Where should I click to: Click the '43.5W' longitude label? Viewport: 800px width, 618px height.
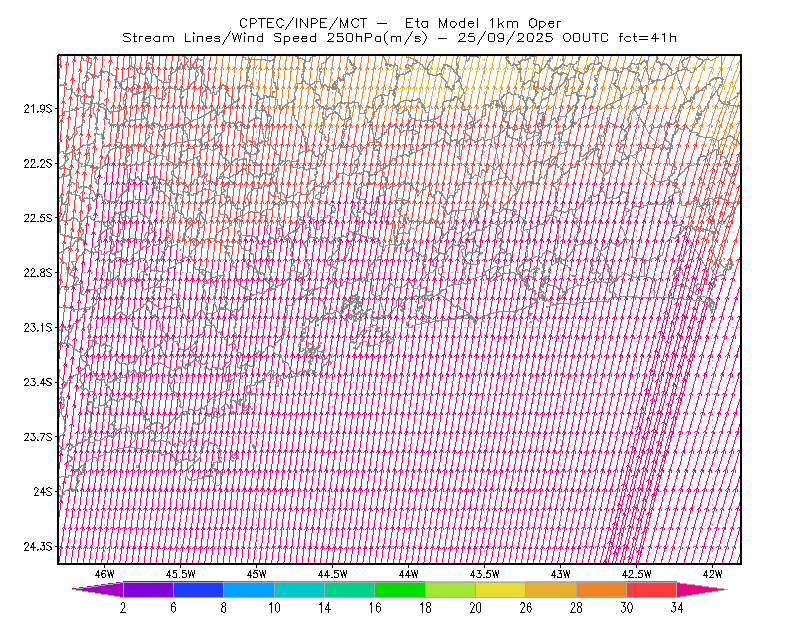point(485,574)
